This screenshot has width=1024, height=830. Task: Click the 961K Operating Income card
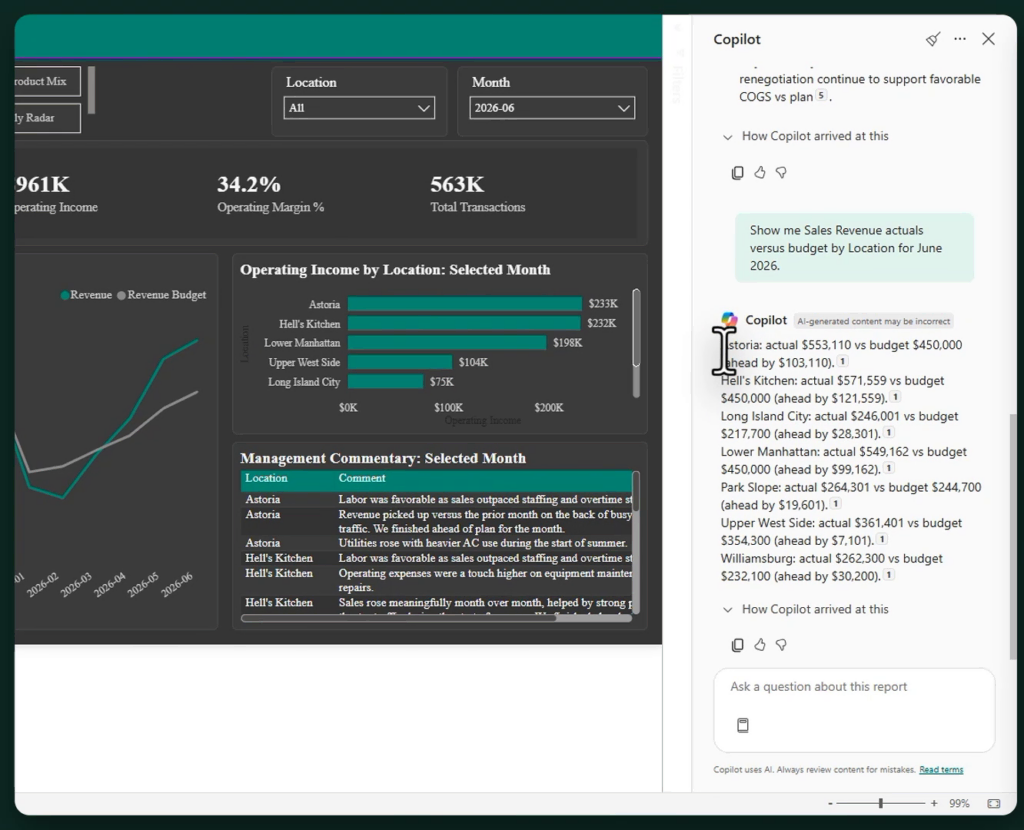click(x=56, y=194)
